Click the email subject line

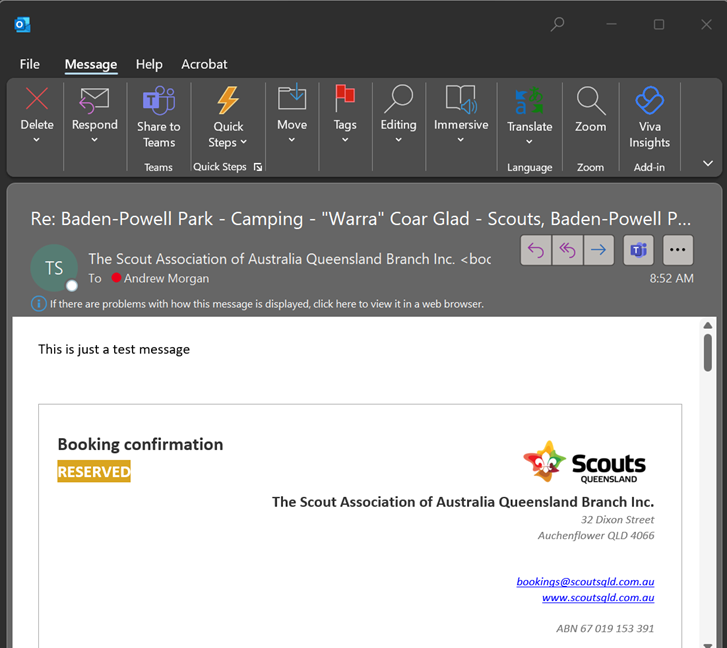[x=361, y=219]
